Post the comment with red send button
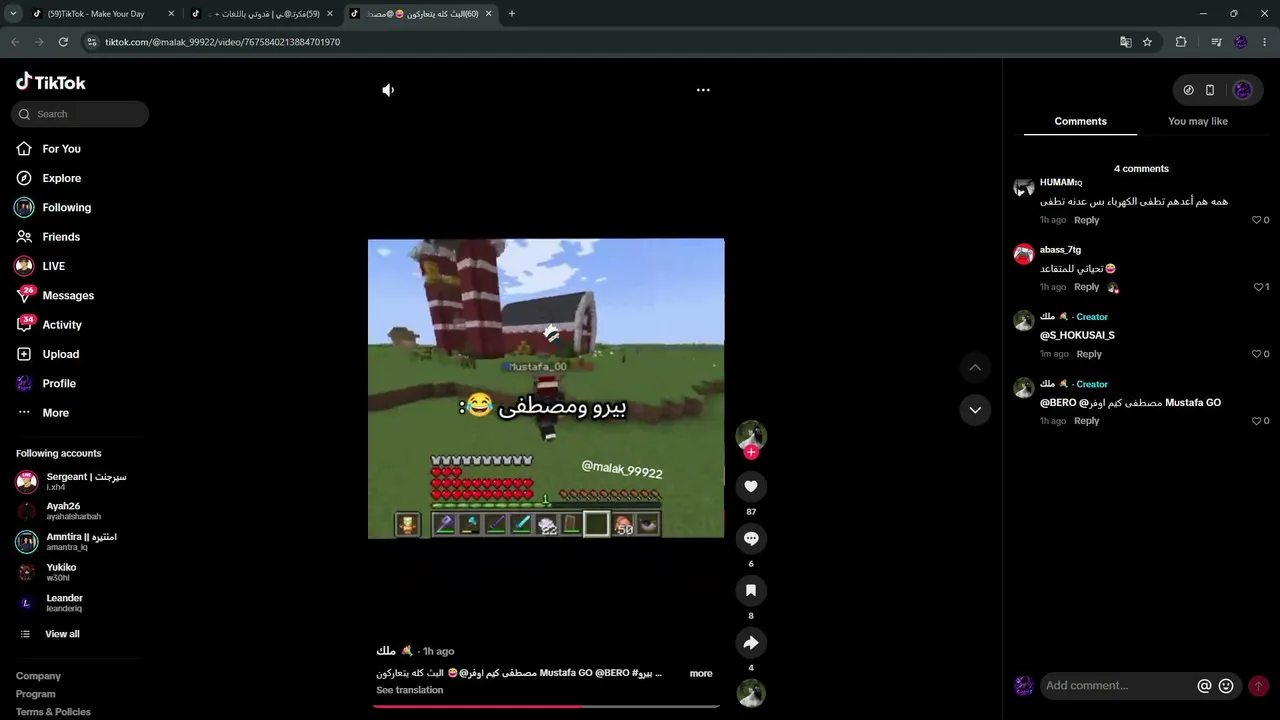1280x720 pixels. point(1259,686)
